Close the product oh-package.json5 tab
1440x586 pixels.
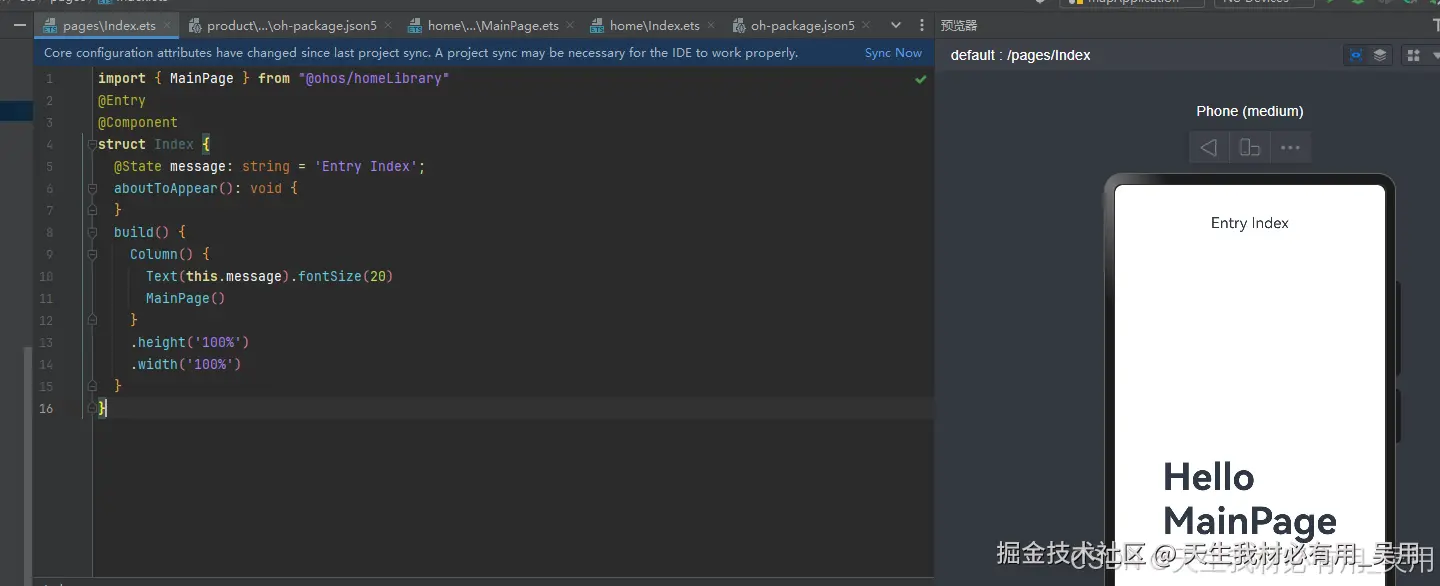pyautogui.click(x=387, y=26)
